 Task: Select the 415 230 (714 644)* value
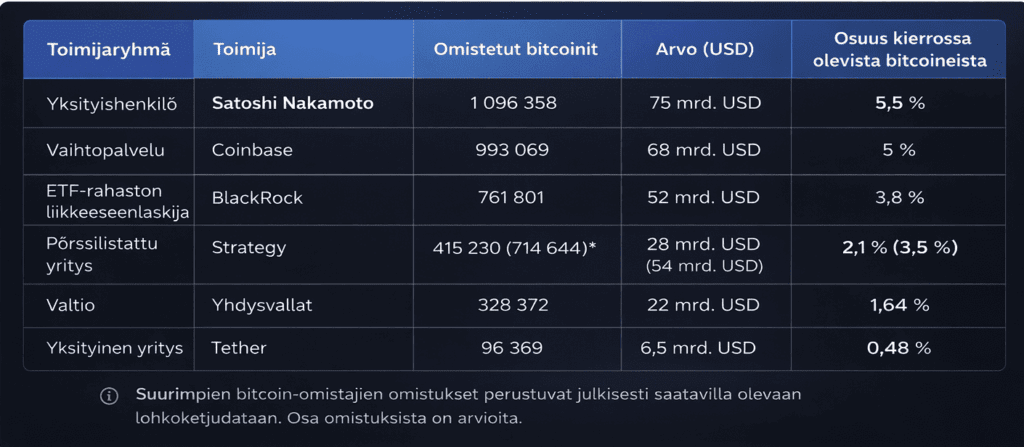click(x=515, y=247)
